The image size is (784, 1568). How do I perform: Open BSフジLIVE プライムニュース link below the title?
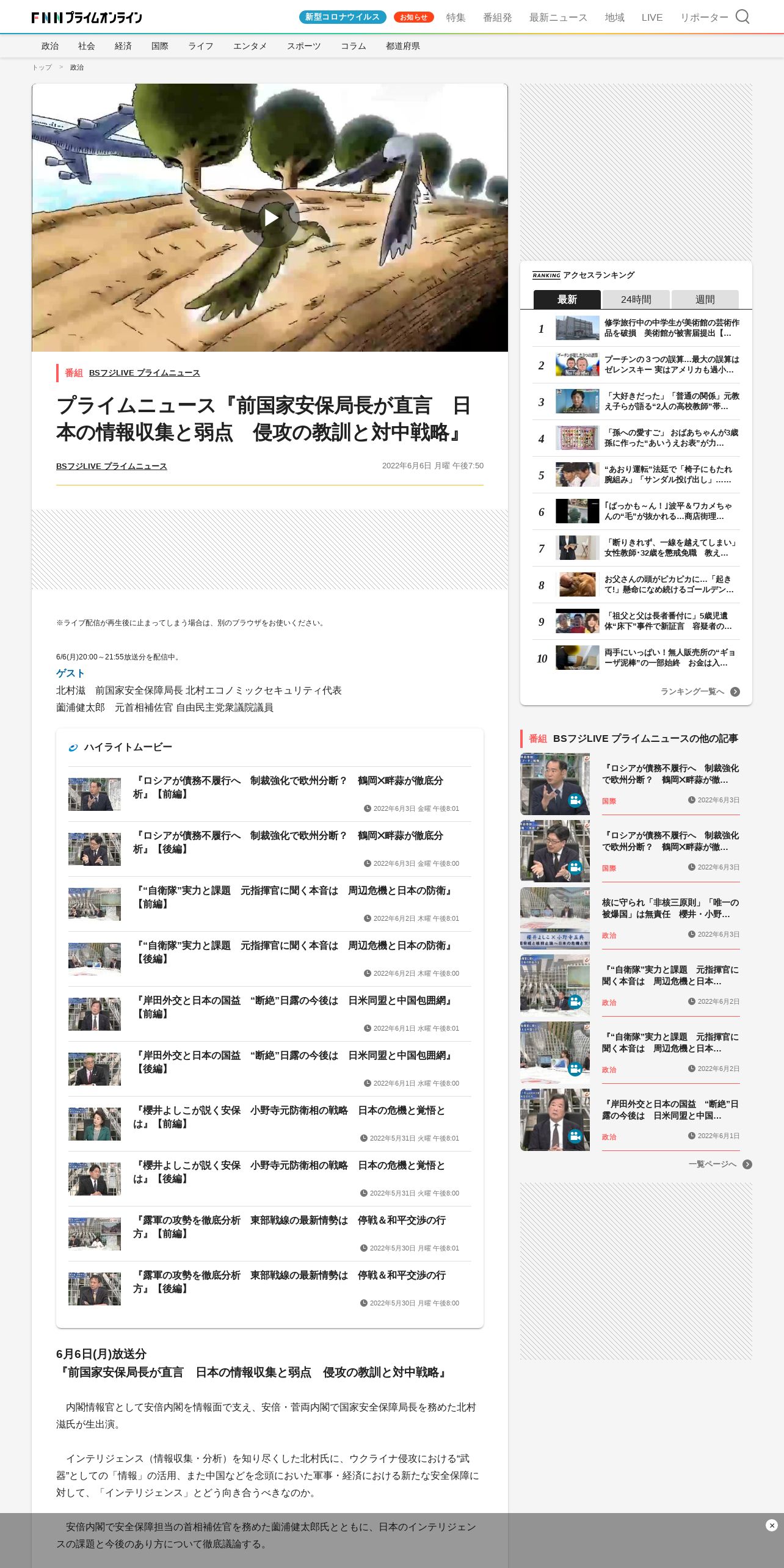pos(112,466)
